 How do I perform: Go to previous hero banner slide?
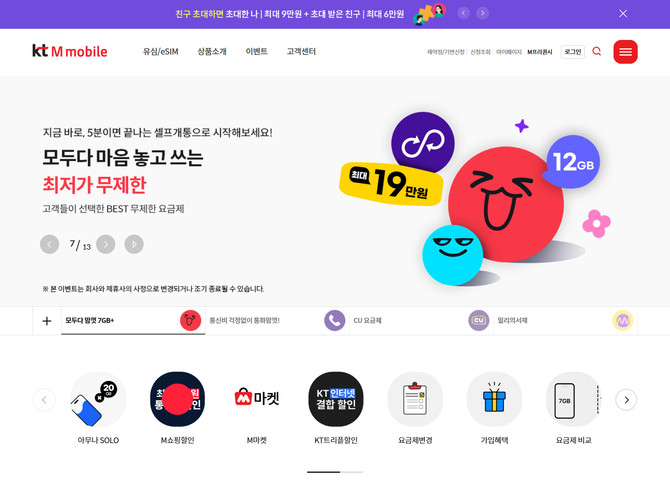point(50,244)
